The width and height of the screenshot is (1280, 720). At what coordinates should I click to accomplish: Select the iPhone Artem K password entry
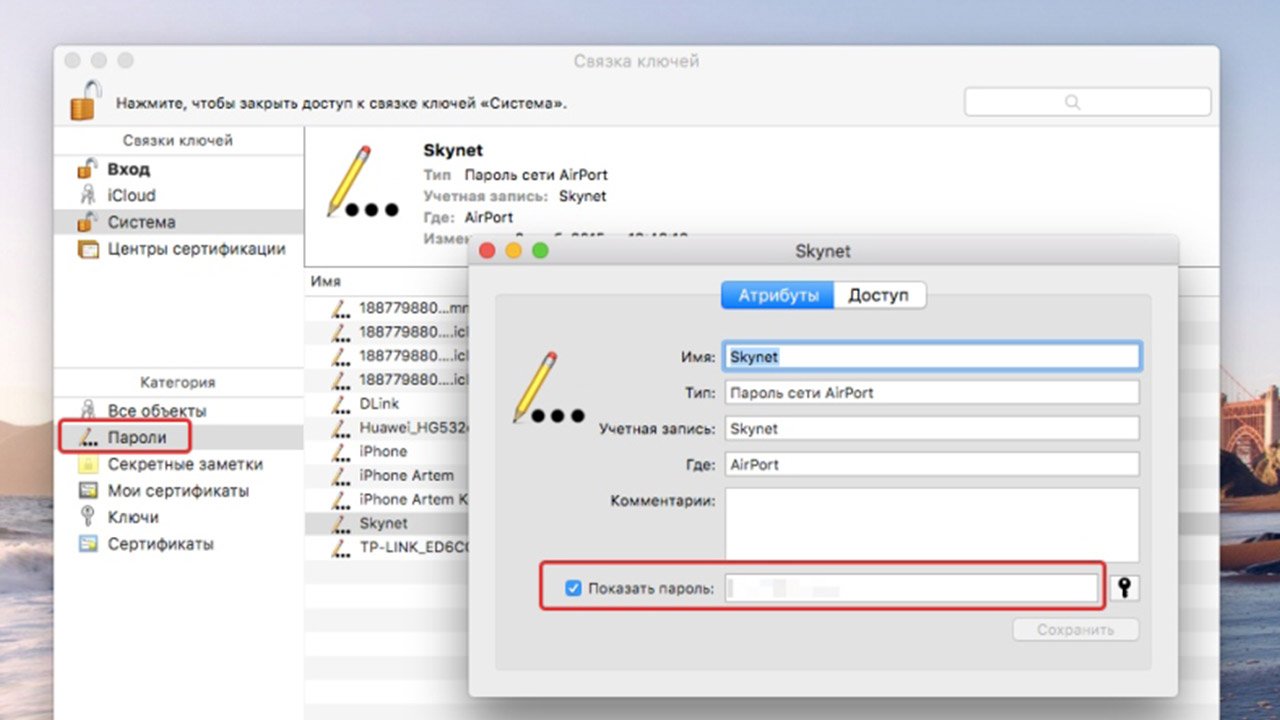coord(413,499)
